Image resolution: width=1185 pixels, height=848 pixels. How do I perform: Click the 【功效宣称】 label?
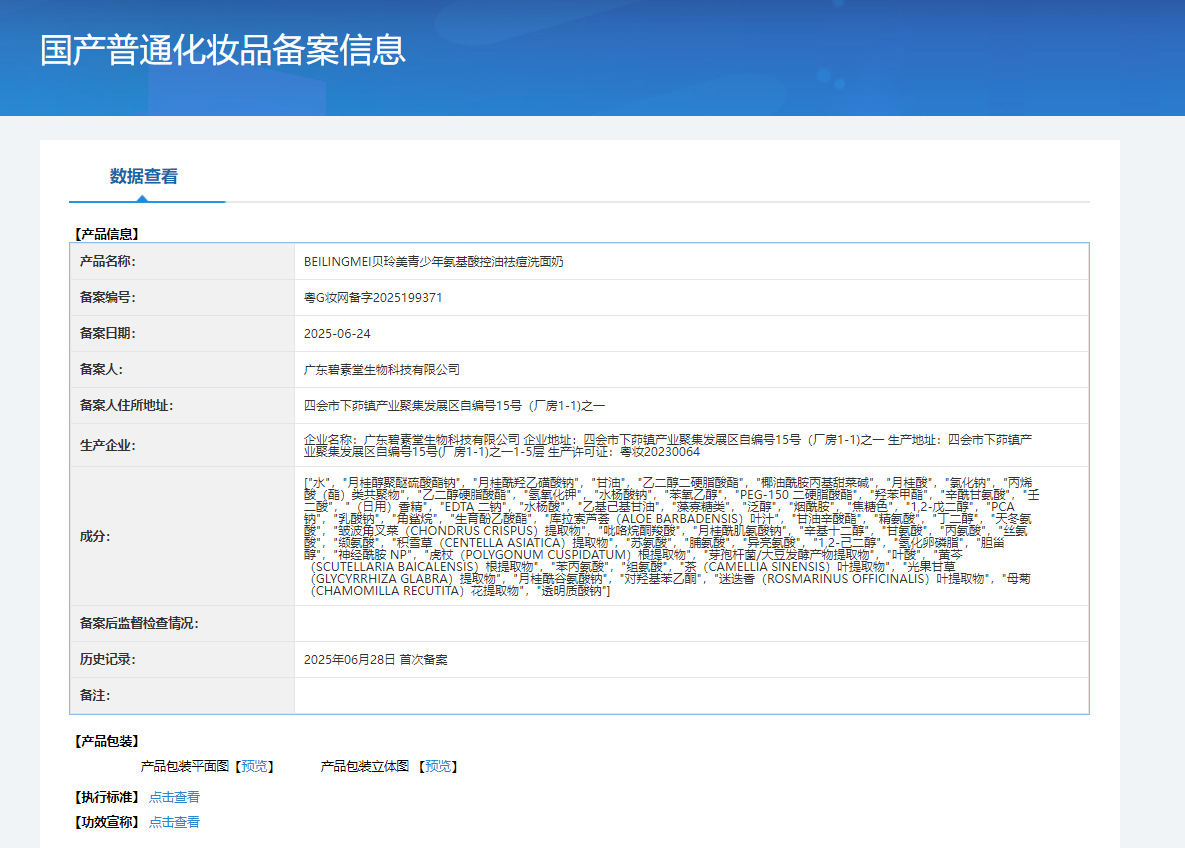107,822
